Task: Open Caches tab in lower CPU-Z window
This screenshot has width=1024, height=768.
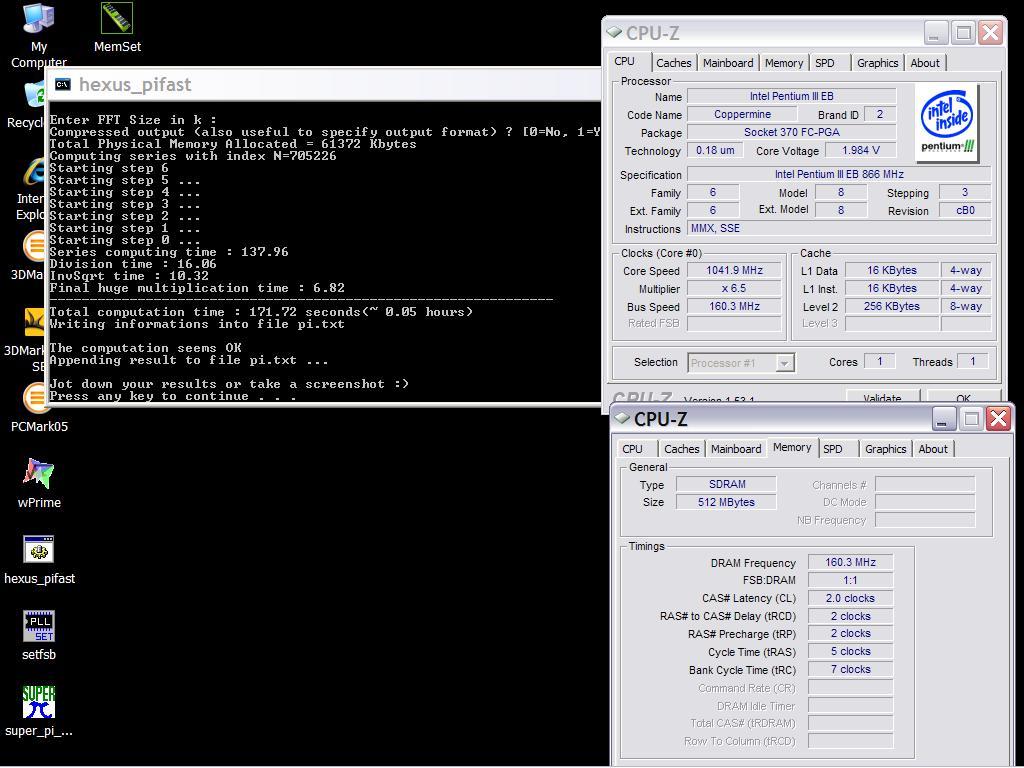Action: [x=681, y=449]
